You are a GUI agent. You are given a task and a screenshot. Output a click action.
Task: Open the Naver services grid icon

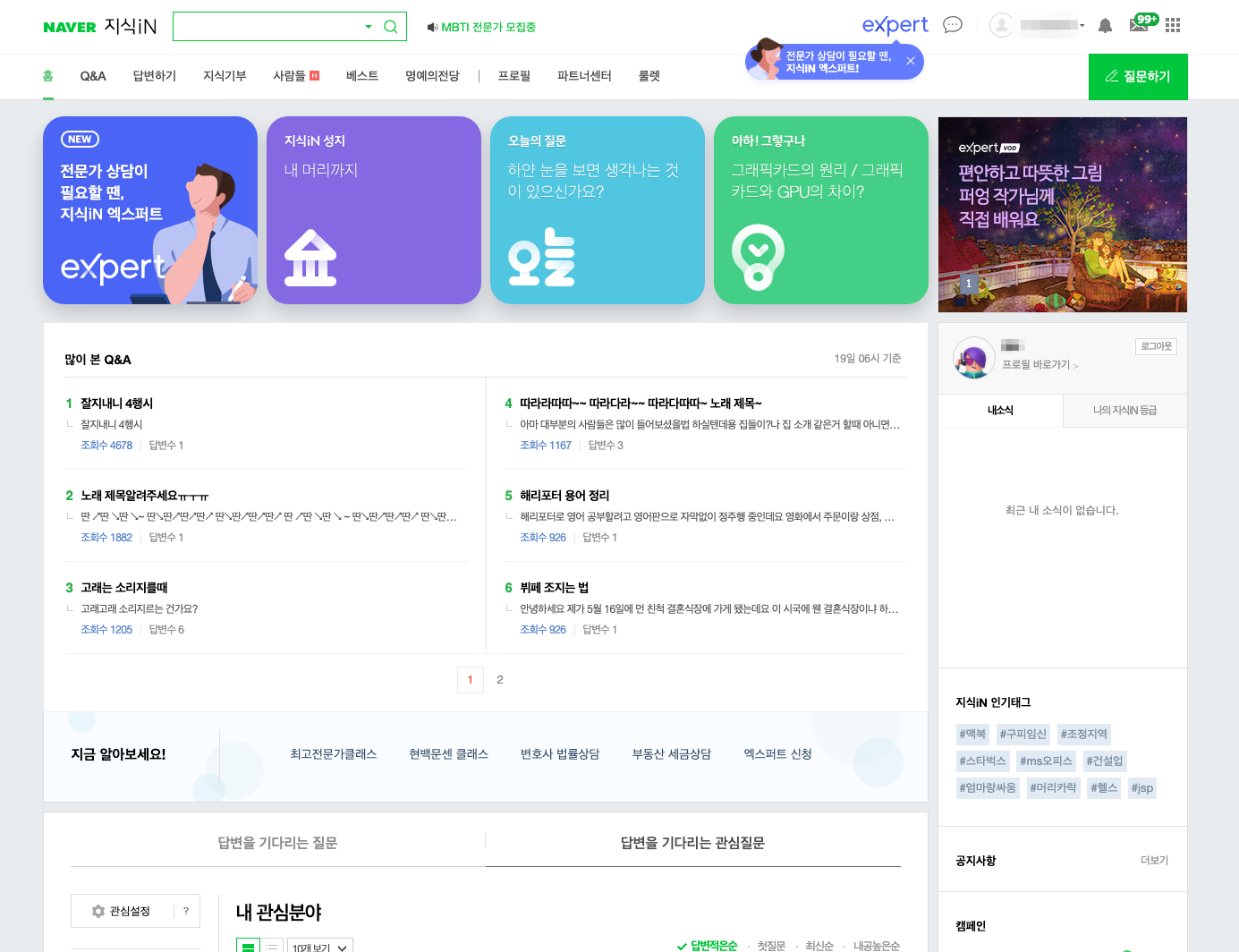tap(1173, 26)
